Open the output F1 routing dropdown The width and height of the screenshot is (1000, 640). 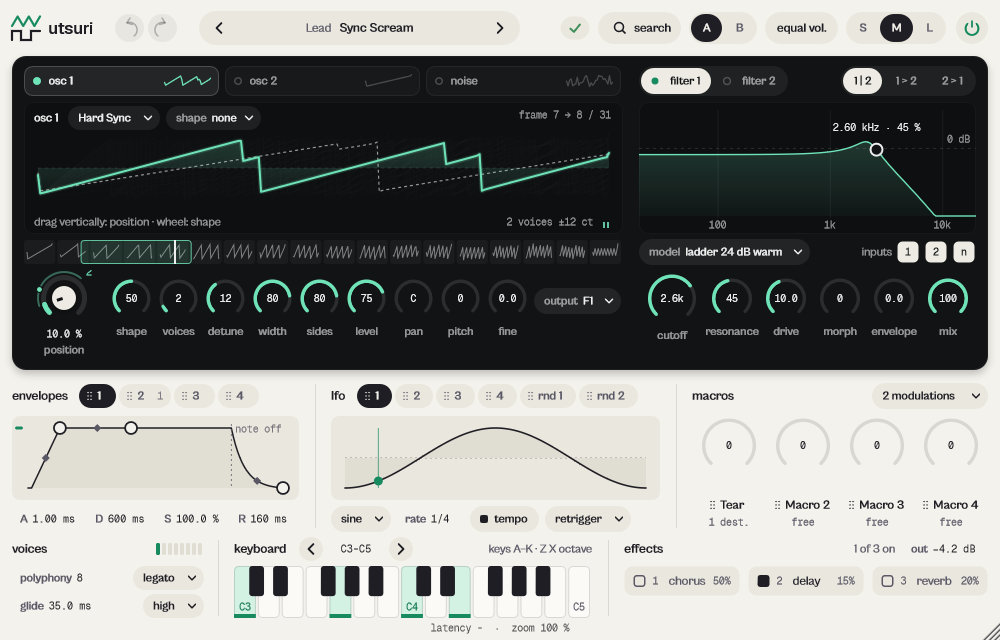[x=578, y=301]
